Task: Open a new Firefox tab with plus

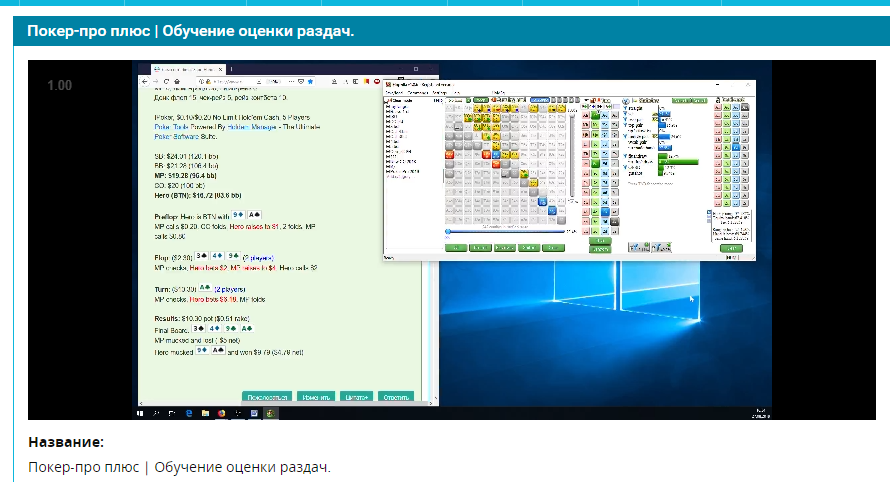Action: (x=232, y=69)
